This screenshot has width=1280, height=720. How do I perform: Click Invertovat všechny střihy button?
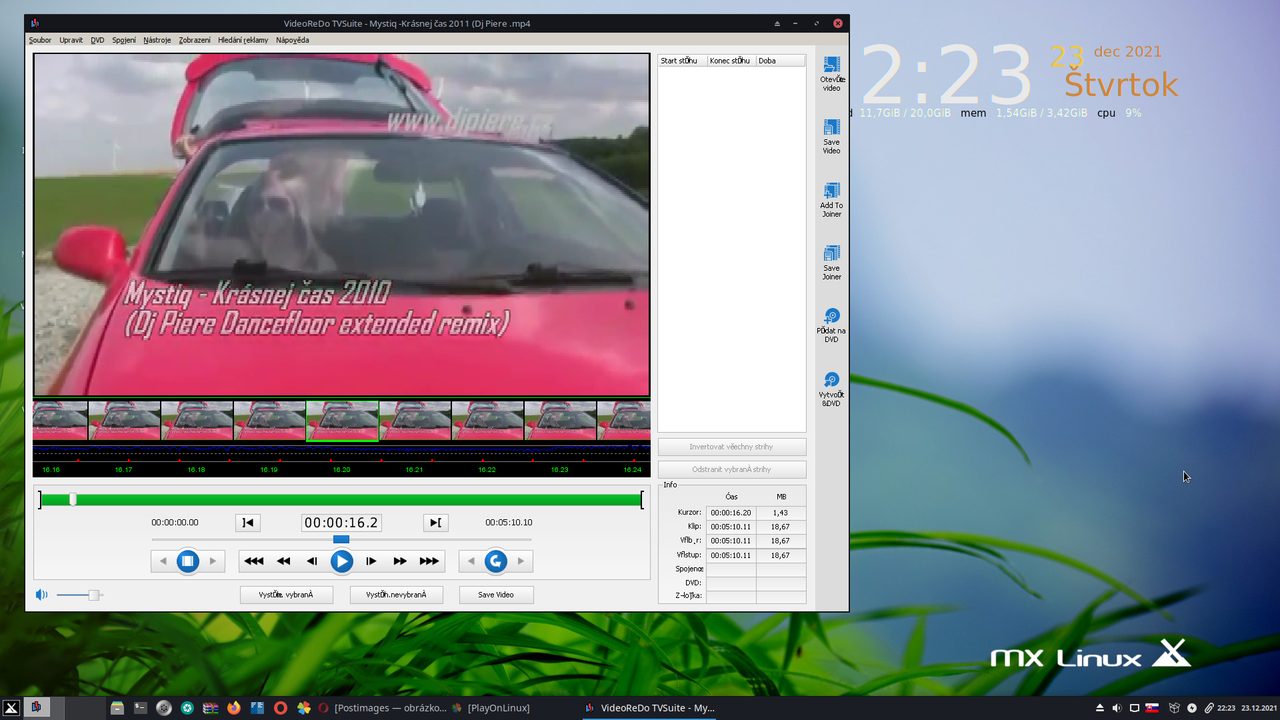point(732,447)
